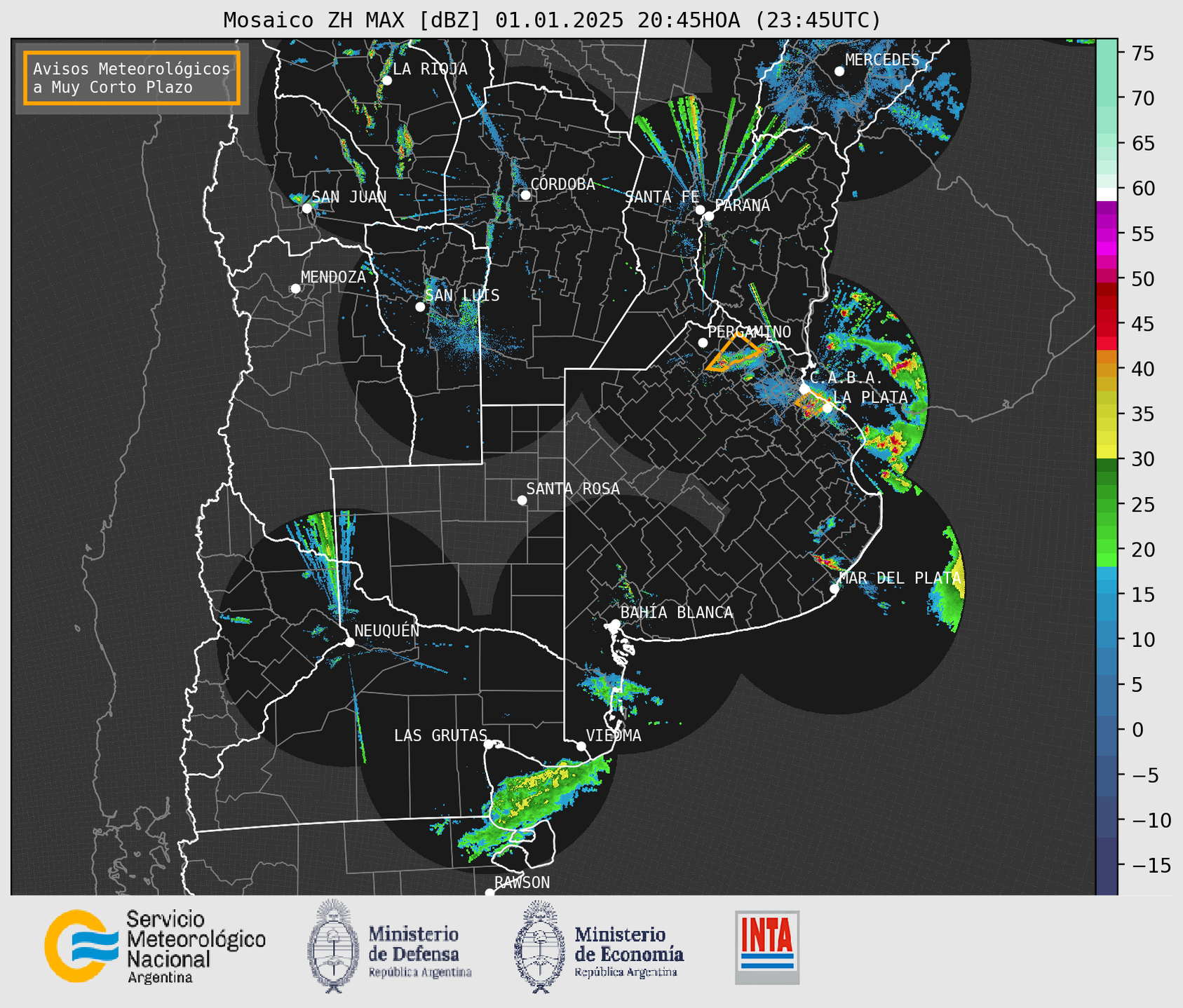Click the MERCEDES city marker dot
Screen dimensions: 1183x1008
click(x=839, y=71)
